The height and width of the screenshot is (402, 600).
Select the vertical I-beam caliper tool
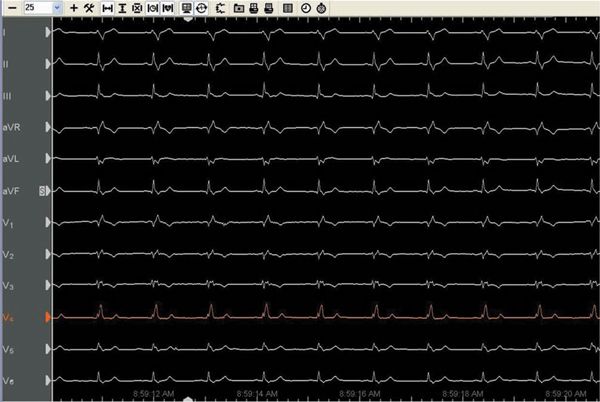(122, 7)
